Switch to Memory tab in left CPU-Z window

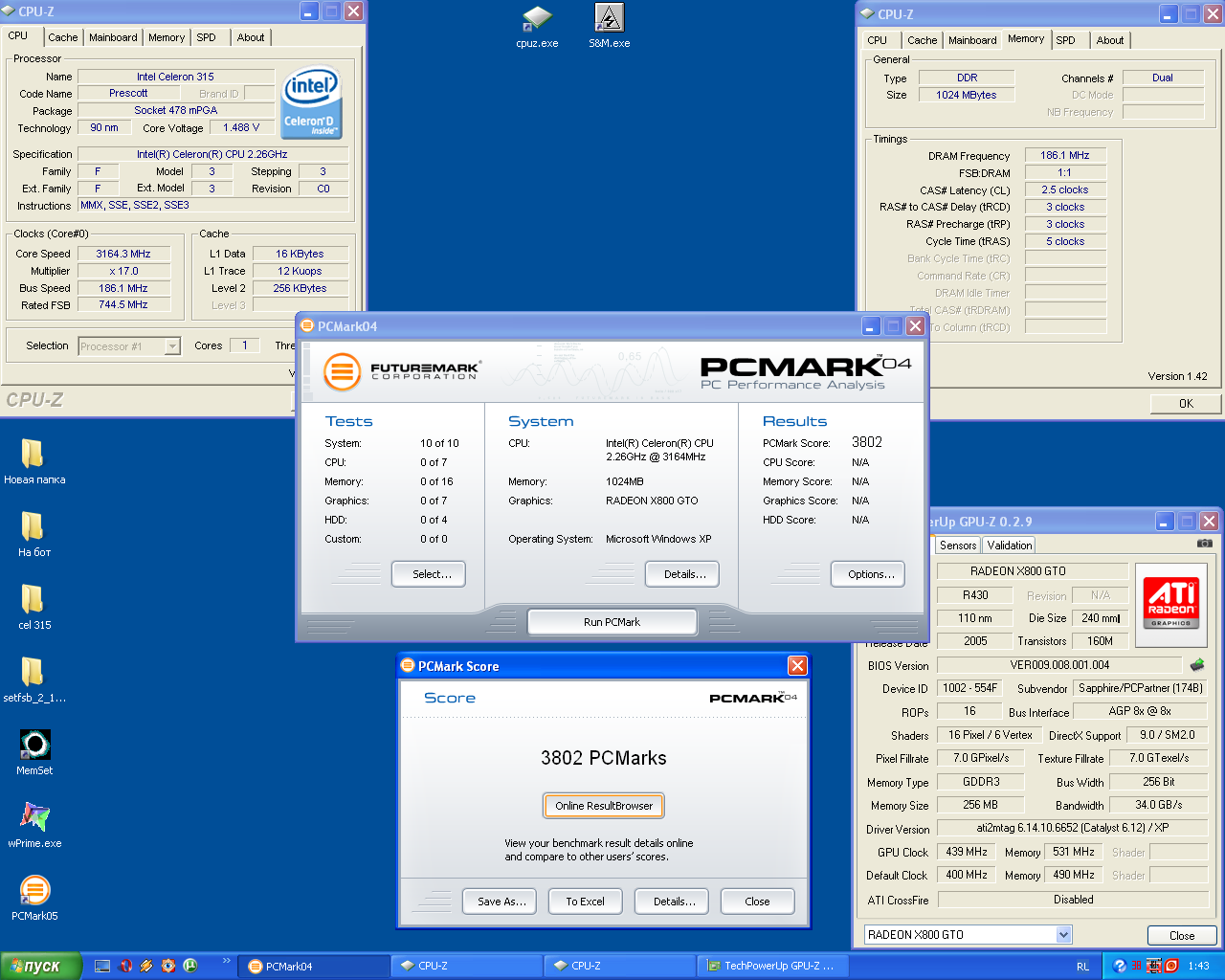(167, 37)
